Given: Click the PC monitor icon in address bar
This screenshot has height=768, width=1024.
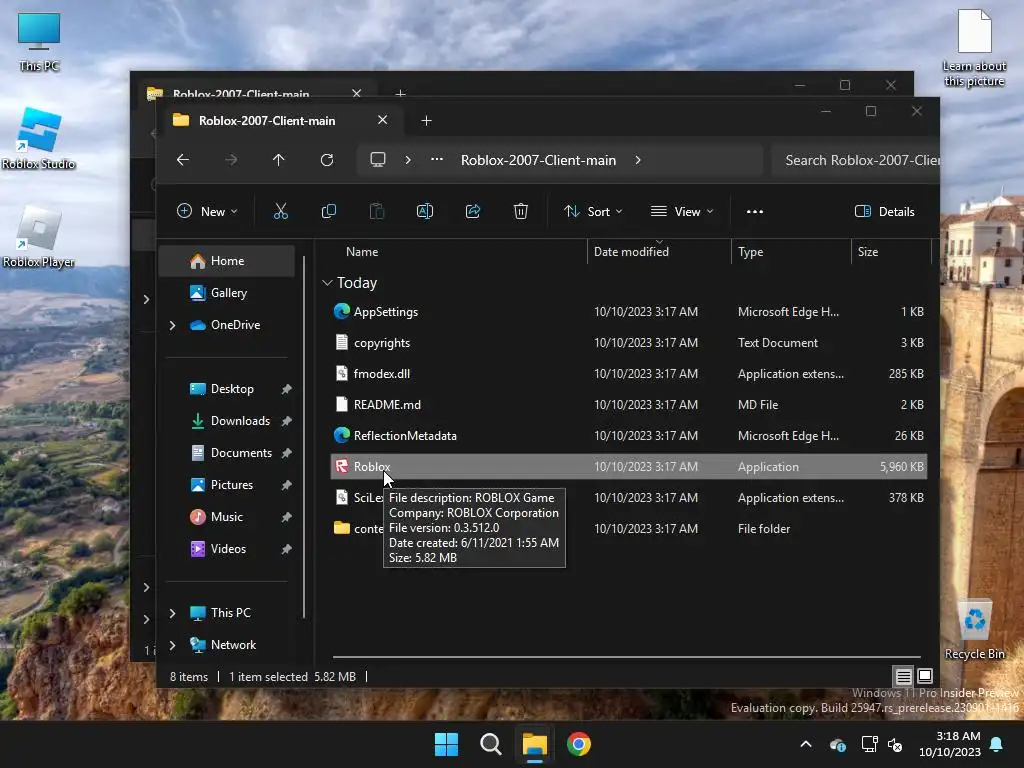Looking at the screenshot, I should pos(377,160).
